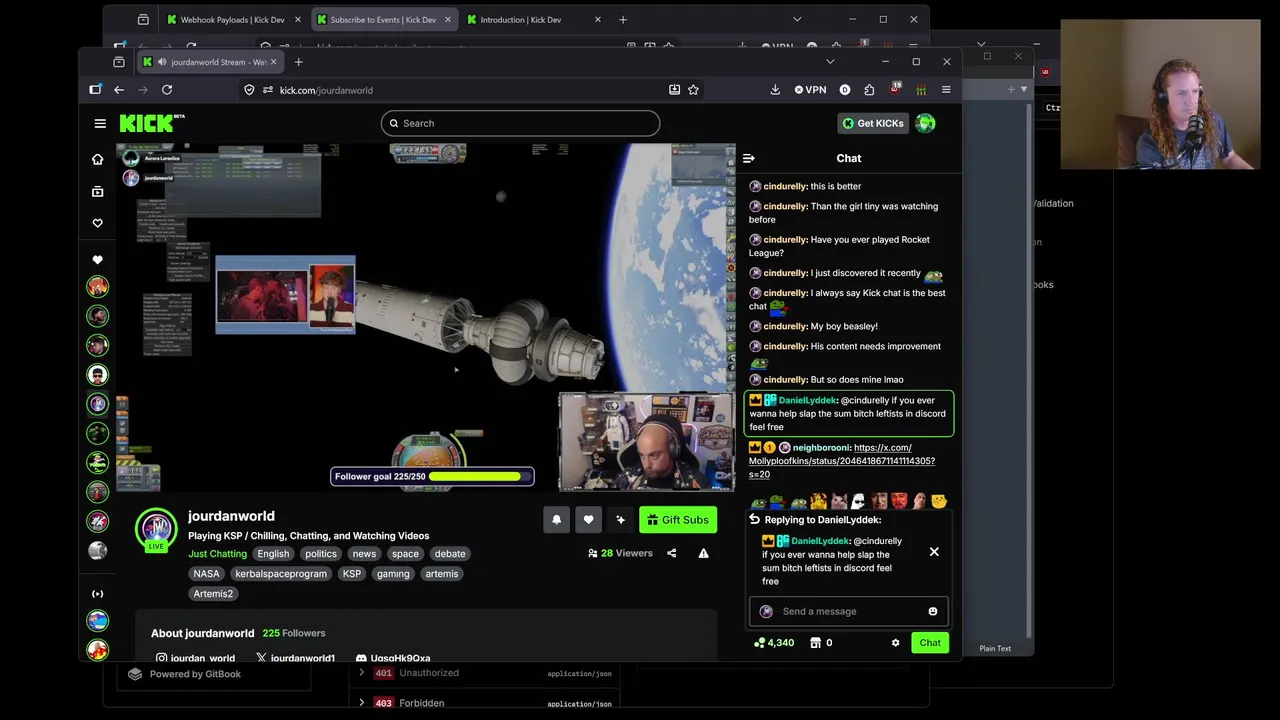The width and height of the screenshot is (1280, 720).
Task: Click the news tag
Action: (364, 554)
